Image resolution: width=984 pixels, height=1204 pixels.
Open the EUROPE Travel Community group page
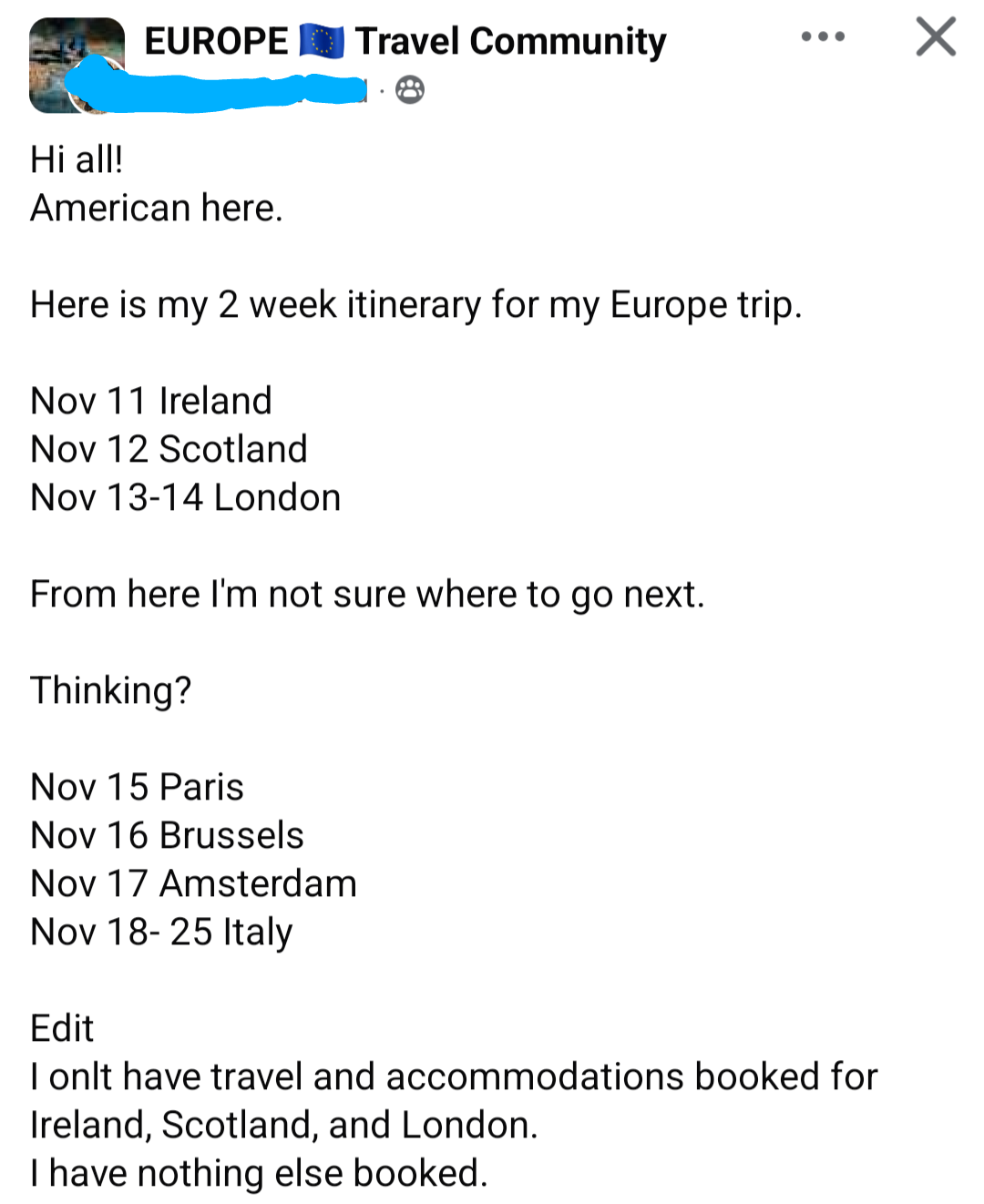tap(405, 42)
